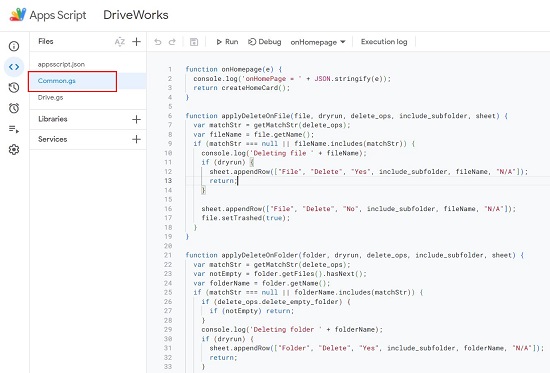Screen dimensions: 550x373
Task: Click the Services section label
Action: [53, 139]
